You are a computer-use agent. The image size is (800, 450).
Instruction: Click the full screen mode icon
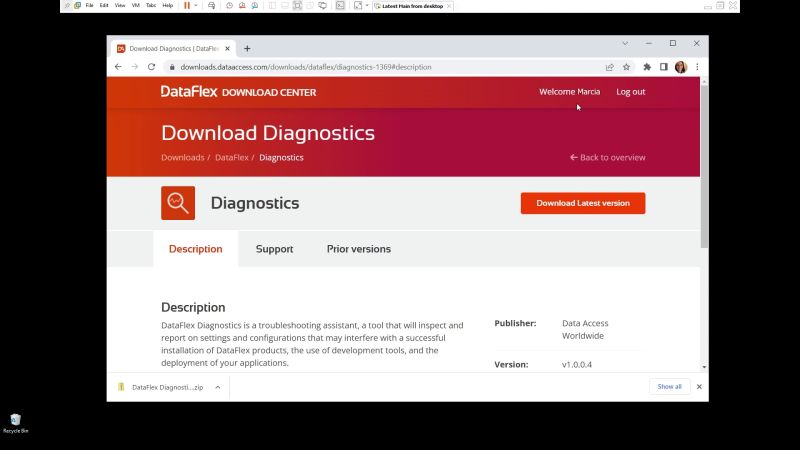(297, 6)
